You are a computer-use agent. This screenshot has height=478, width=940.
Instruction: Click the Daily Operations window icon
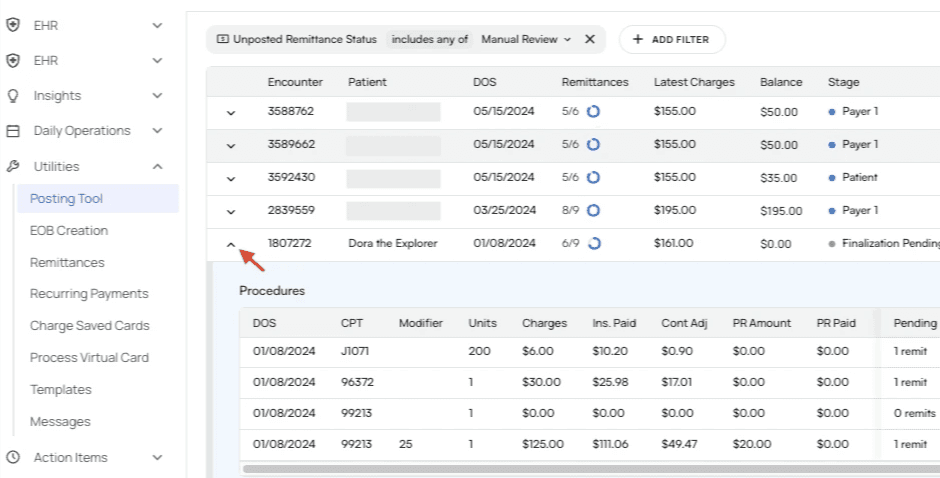coord(13,131)
